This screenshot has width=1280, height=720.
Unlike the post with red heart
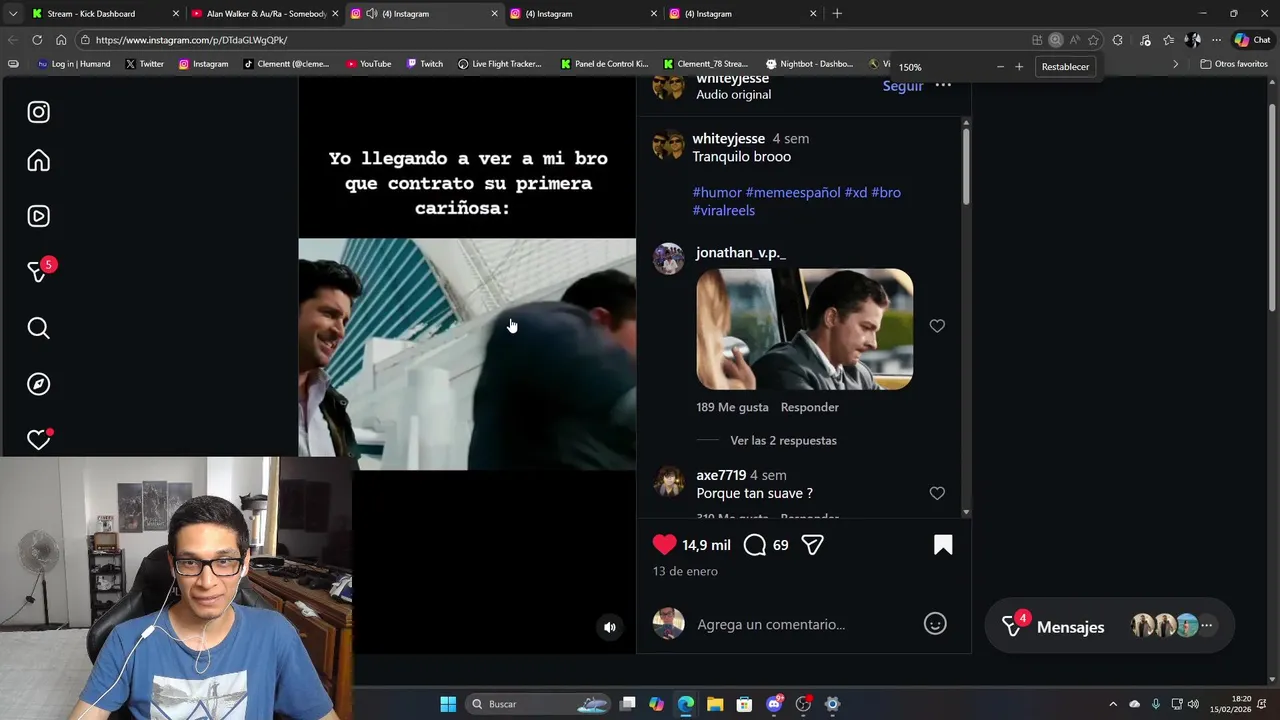pyautogui.click(x=664, y=545)
